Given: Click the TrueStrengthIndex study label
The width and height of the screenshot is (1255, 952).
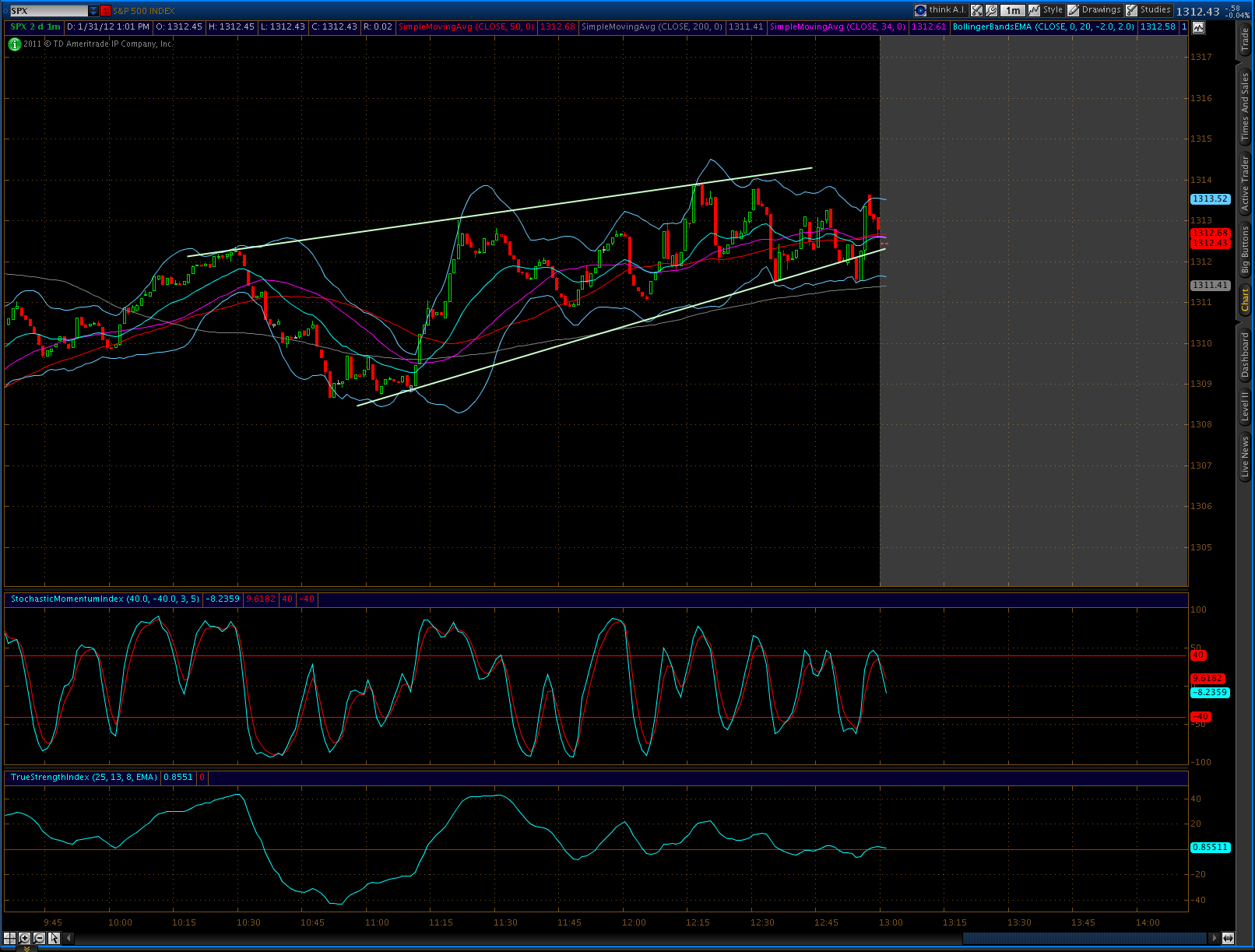Looking at the screenshot, I should tap(84, 777).
